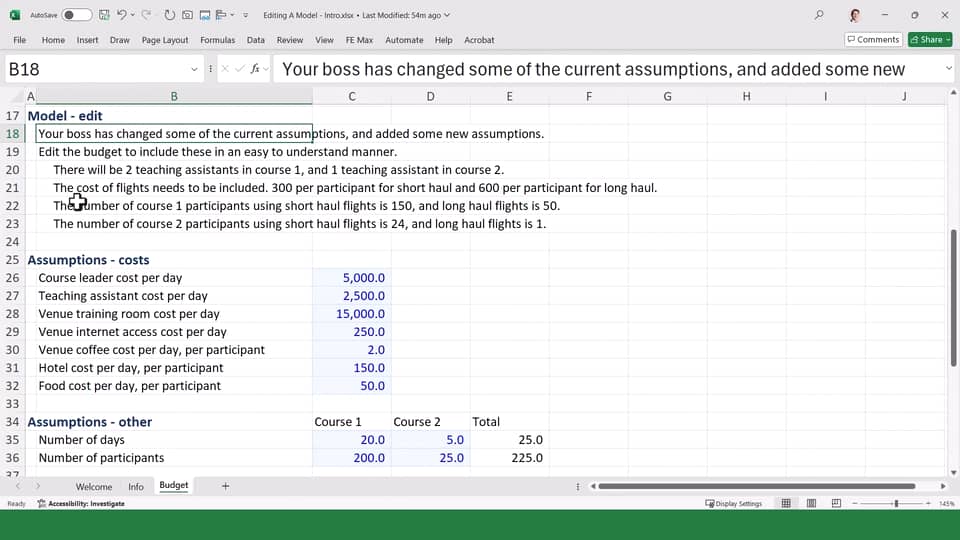Select column C header

[352, 96]
